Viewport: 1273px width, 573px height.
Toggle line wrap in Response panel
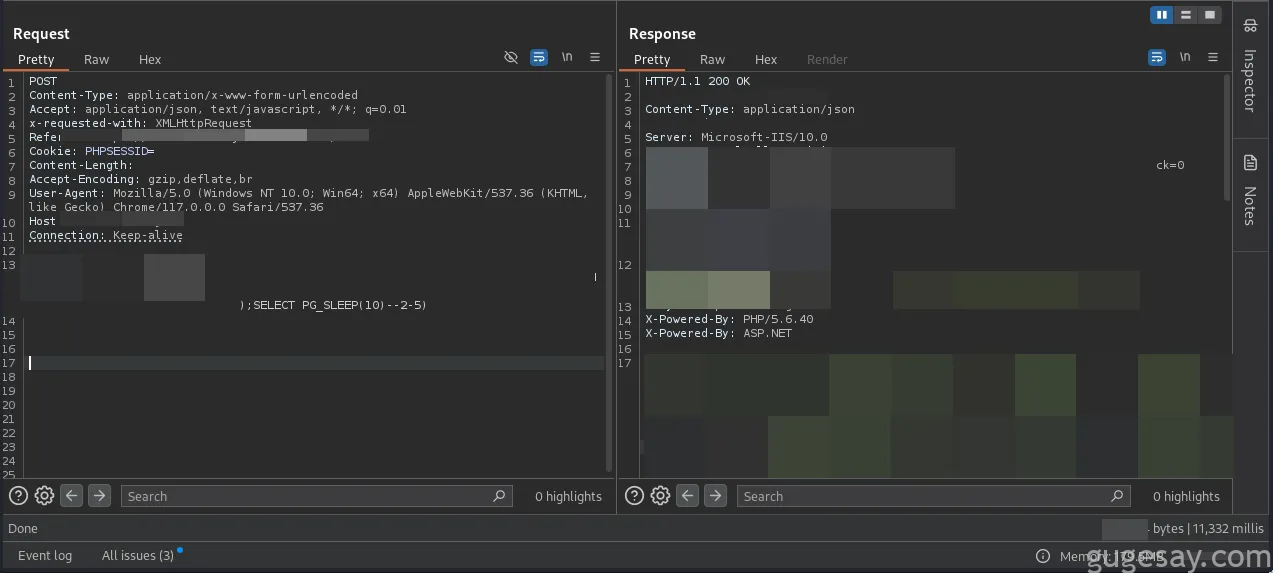1157,58
